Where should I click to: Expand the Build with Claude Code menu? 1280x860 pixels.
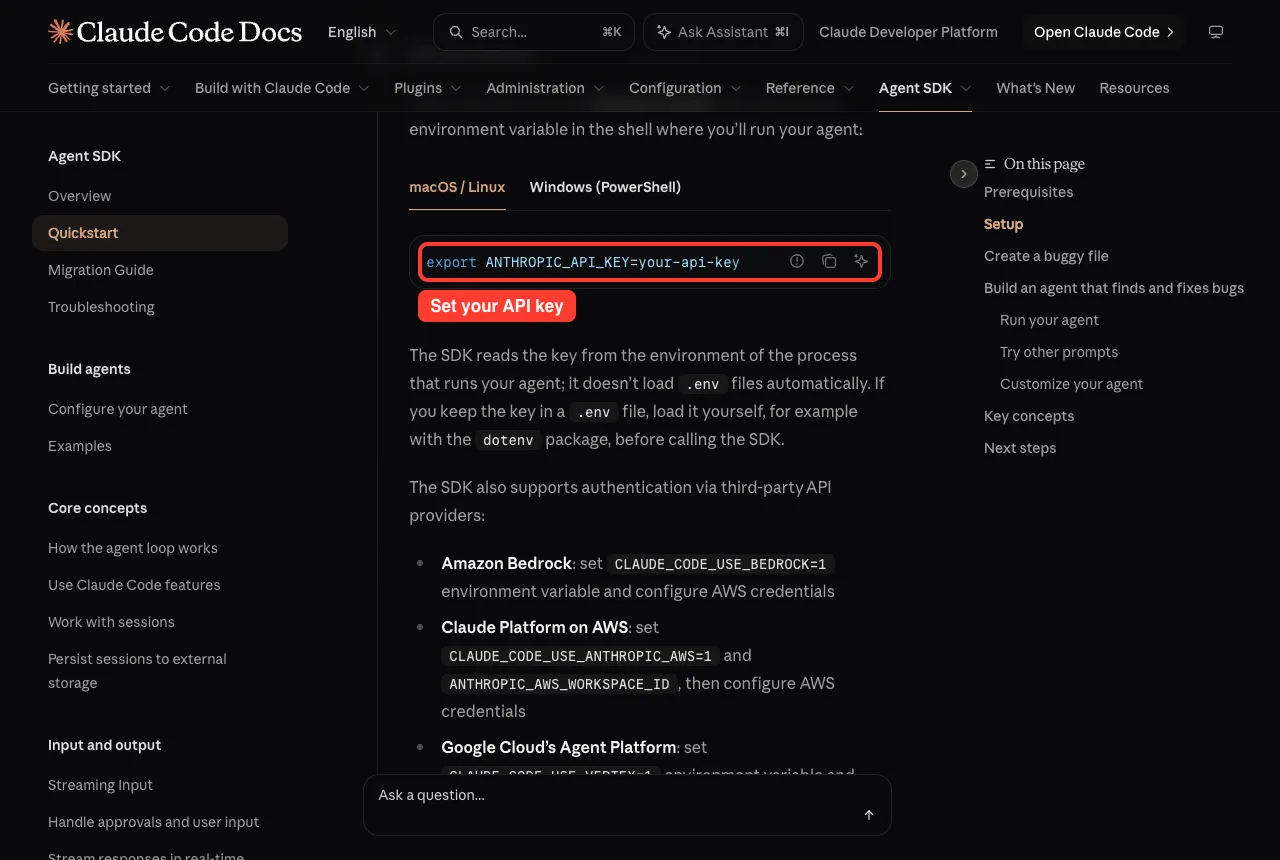tap(282, 88)
